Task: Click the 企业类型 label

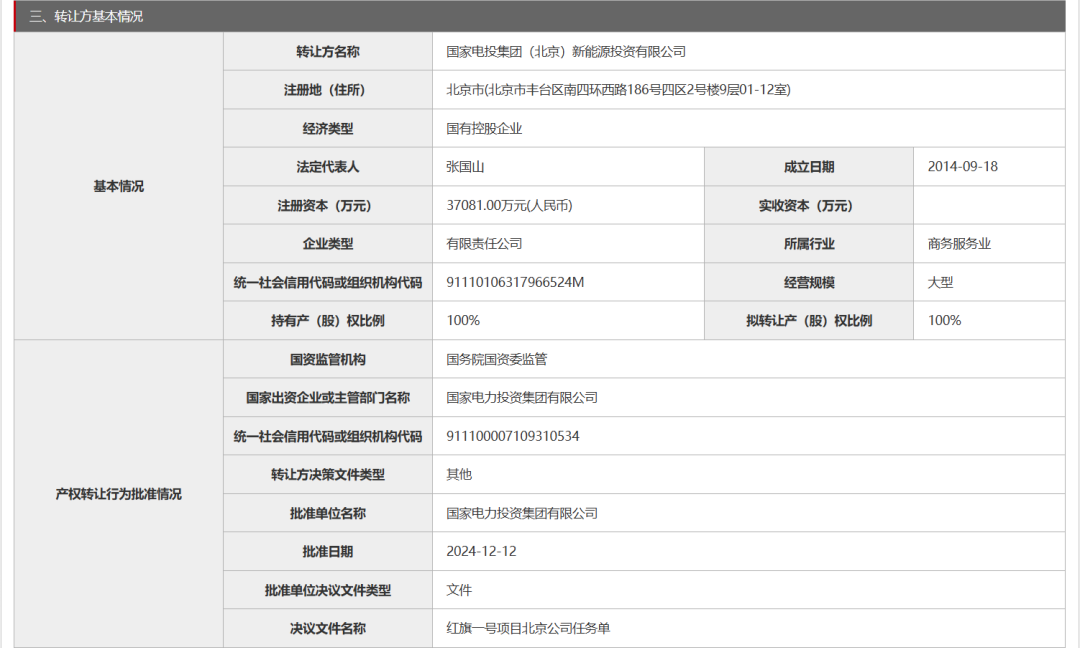Action: coord(328,244)
